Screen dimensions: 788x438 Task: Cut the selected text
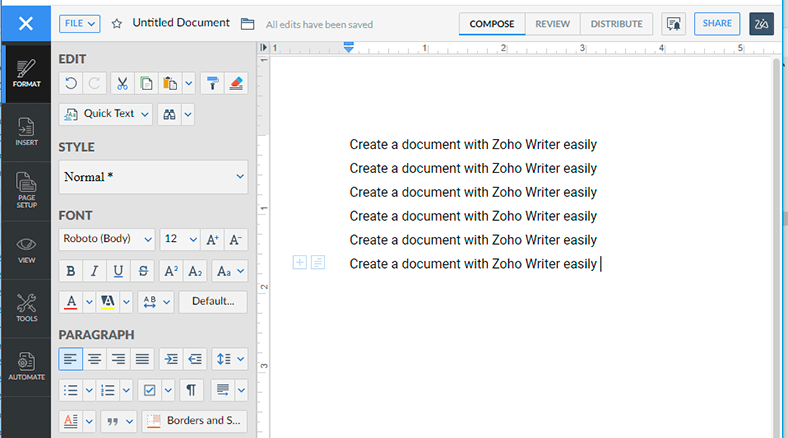tap(122, 83)
